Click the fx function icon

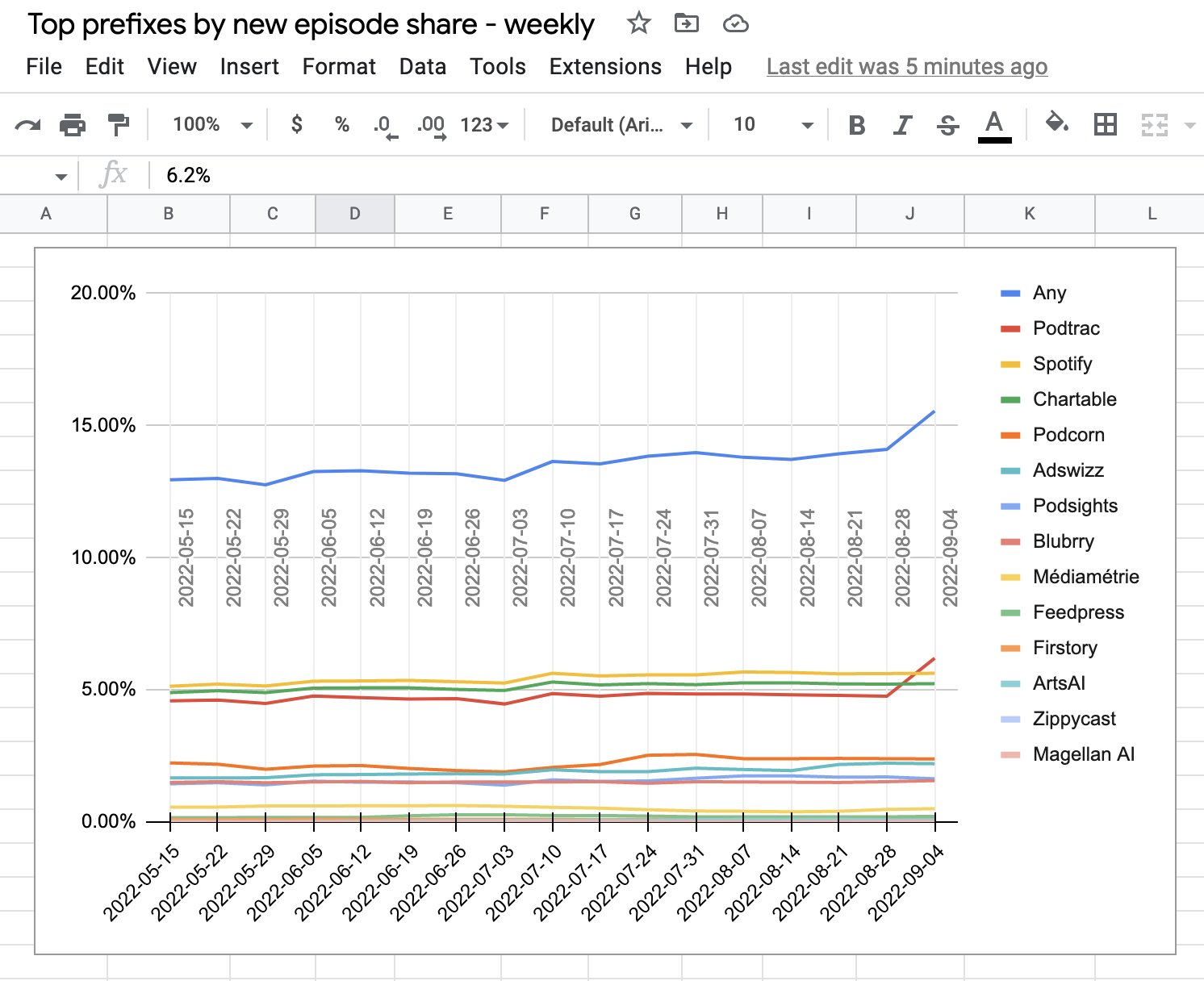(113, 174)
